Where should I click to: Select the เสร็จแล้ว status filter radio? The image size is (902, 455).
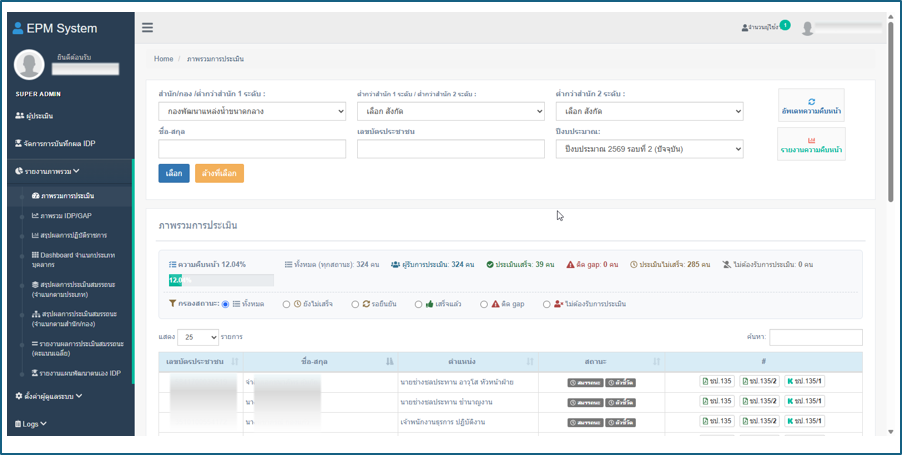[x=418, y=304]
